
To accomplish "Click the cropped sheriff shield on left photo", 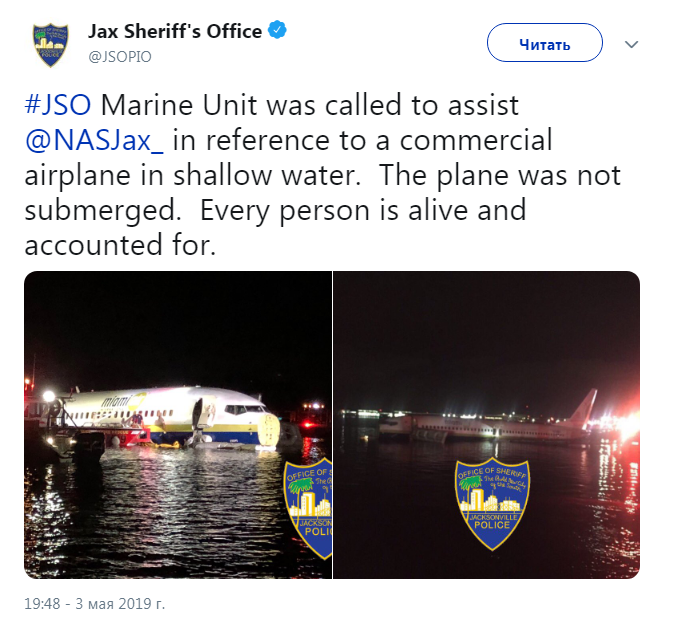I will tap(307, 509).
